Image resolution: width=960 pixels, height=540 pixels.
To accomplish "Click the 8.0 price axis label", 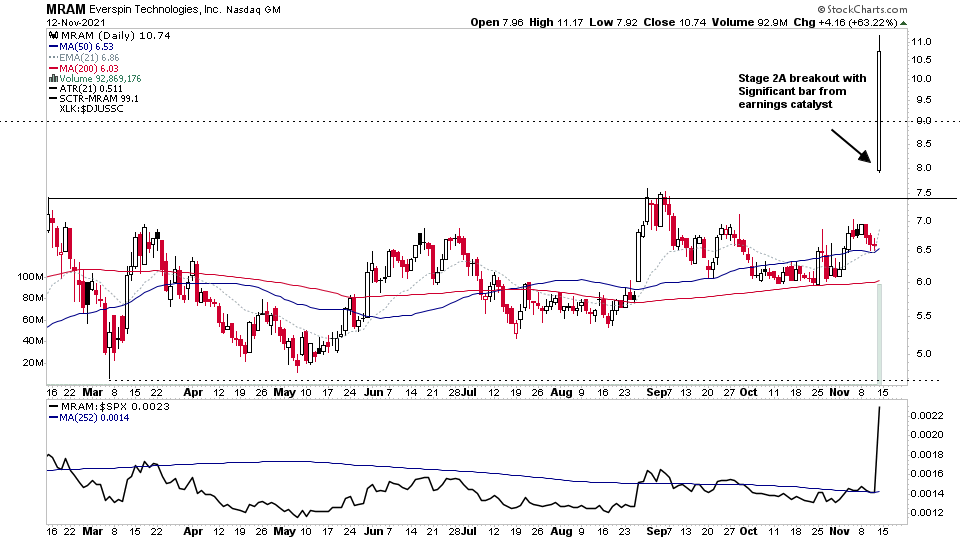I will click(x=924, y=167).
